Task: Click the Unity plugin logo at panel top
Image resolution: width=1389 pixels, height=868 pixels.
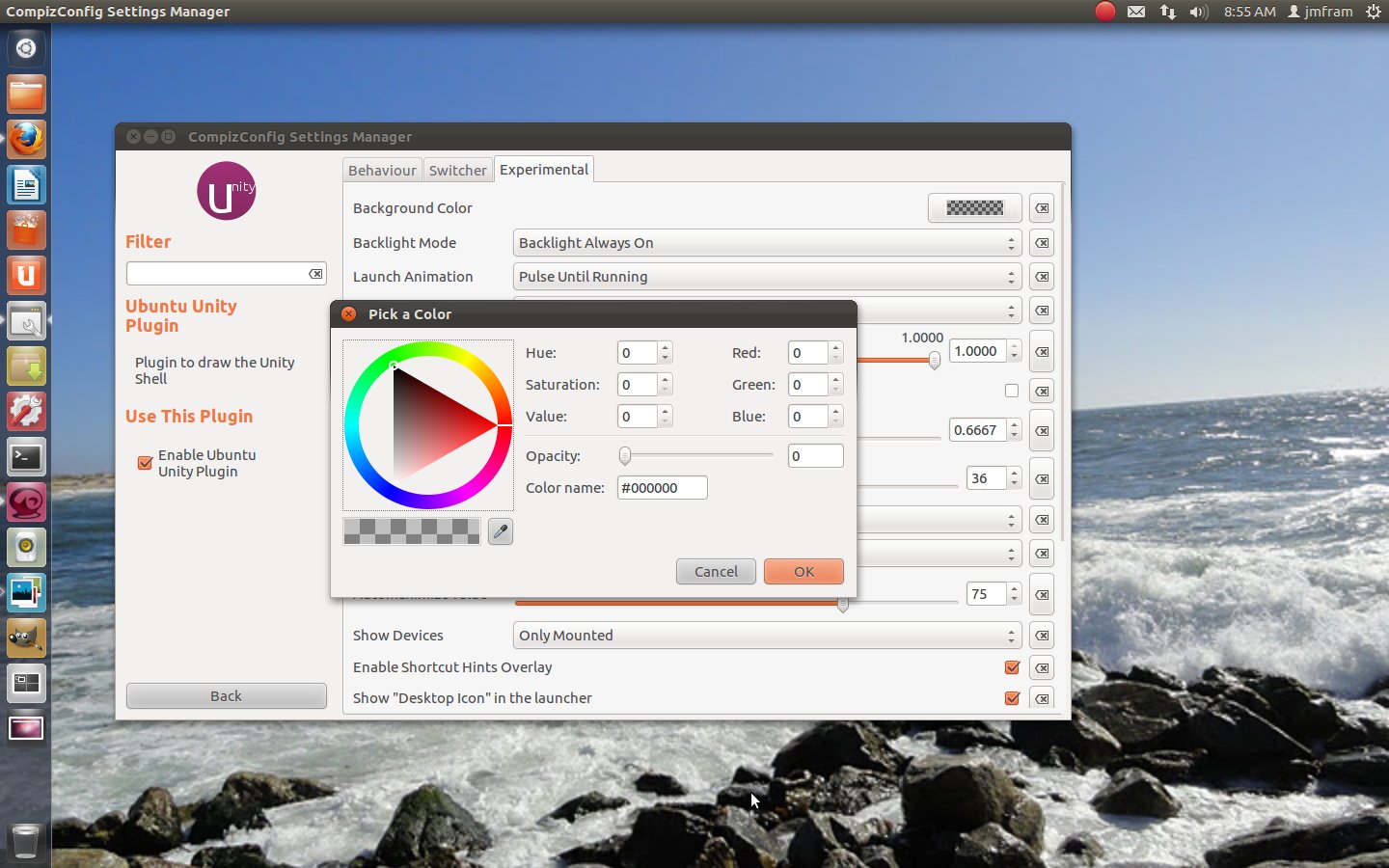Action: coord(226,191)
